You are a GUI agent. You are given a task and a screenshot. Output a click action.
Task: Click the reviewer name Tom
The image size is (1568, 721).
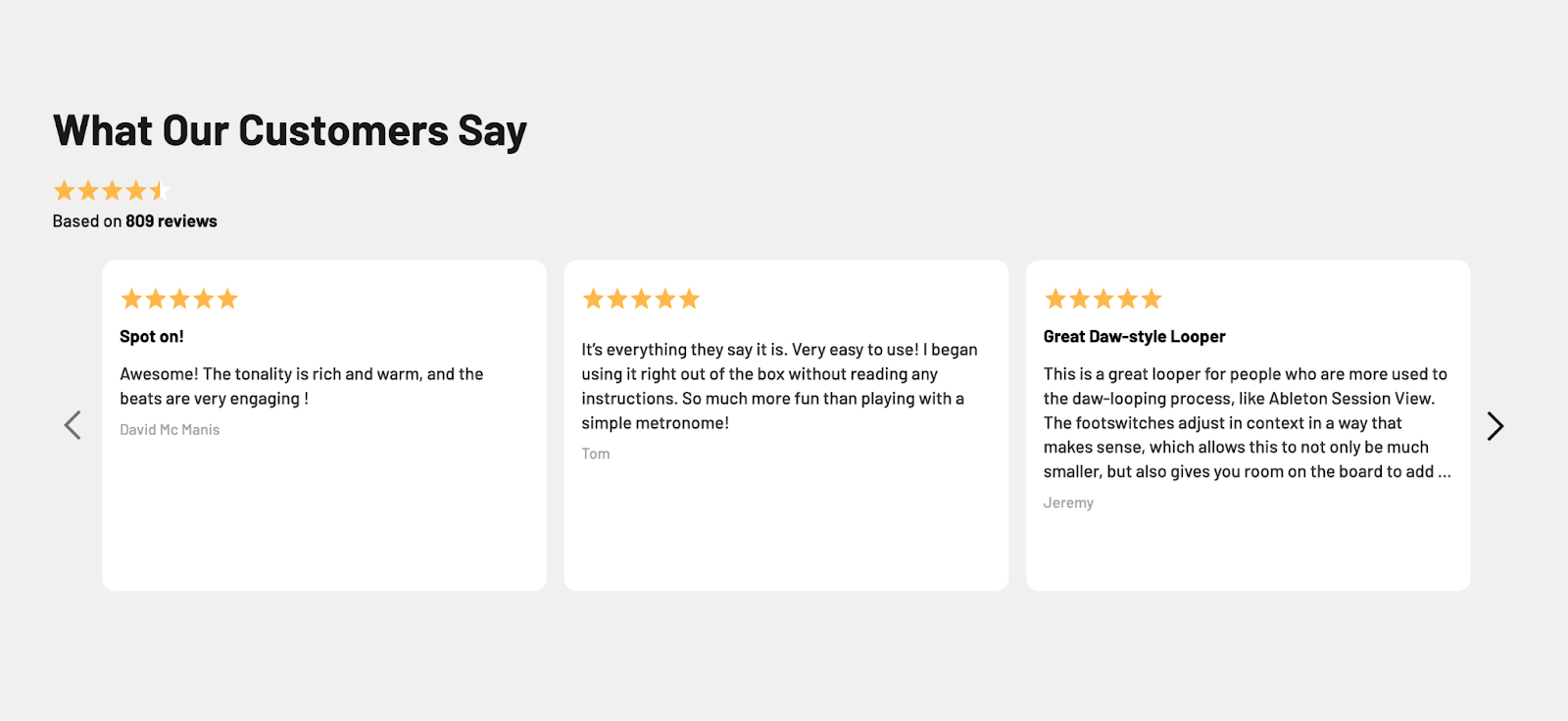(x=596, y=454)
